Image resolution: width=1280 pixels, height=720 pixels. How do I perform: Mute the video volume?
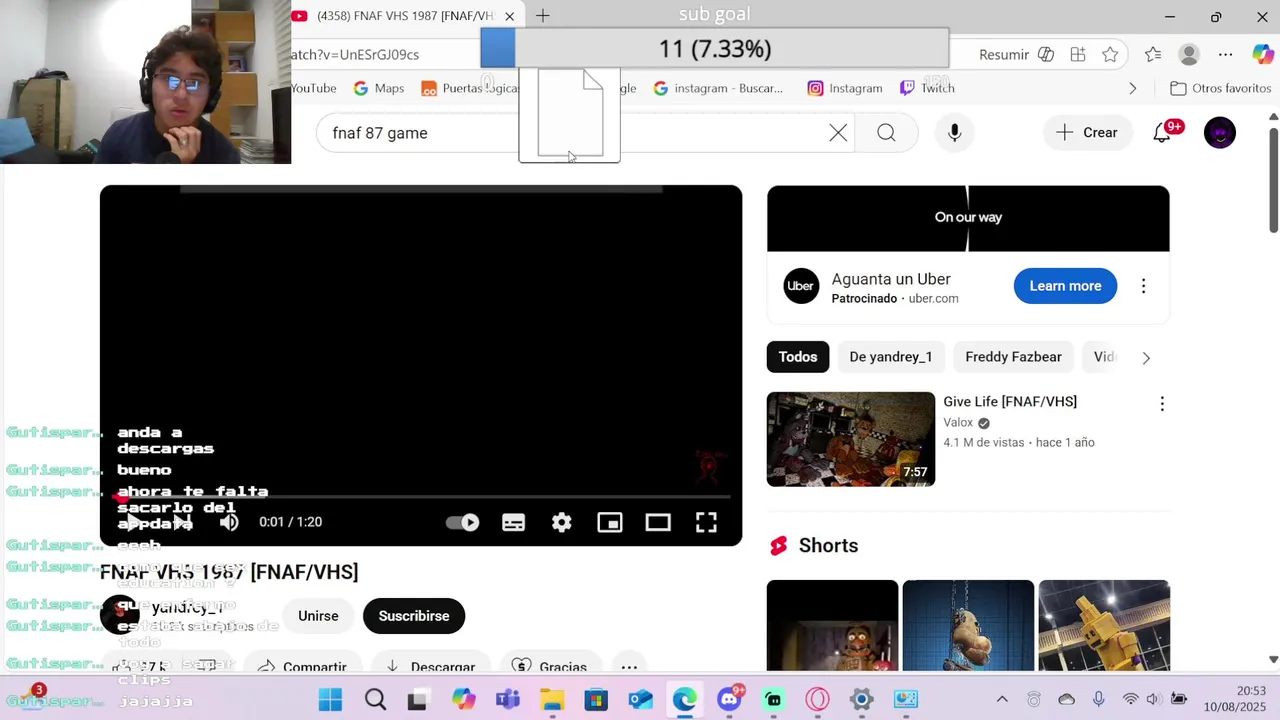(x=229, y=522)
